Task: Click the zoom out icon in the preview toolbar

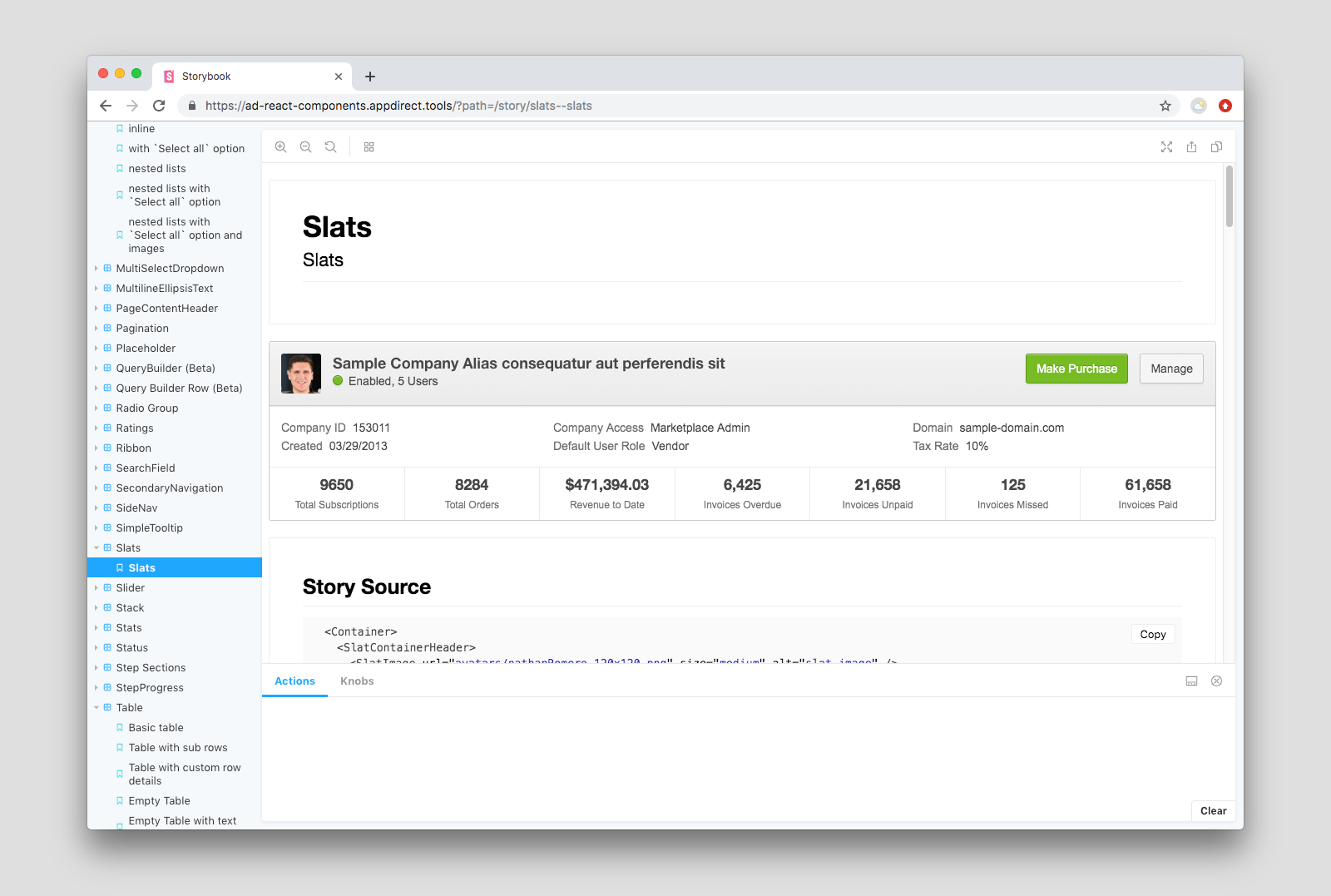Action: (306, 146)
